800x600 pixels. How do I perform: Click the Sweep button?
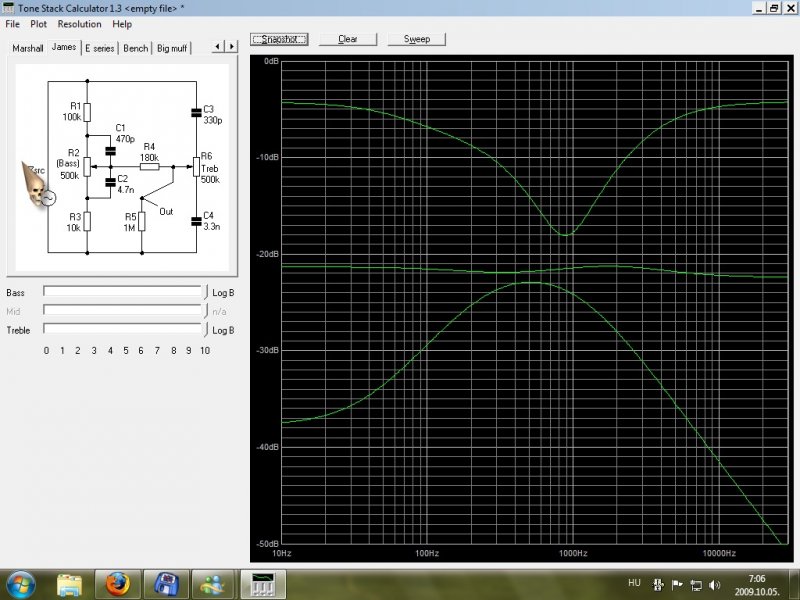[x=417, y=39]
